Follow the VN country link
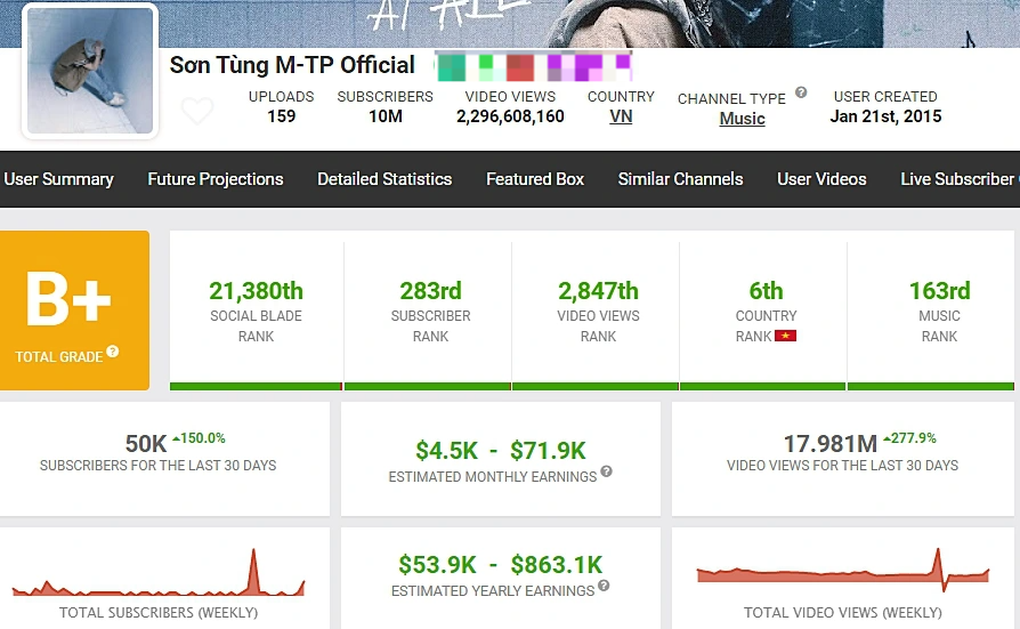The width and height of the screenshot is (1020, 629). coord(621,116)
